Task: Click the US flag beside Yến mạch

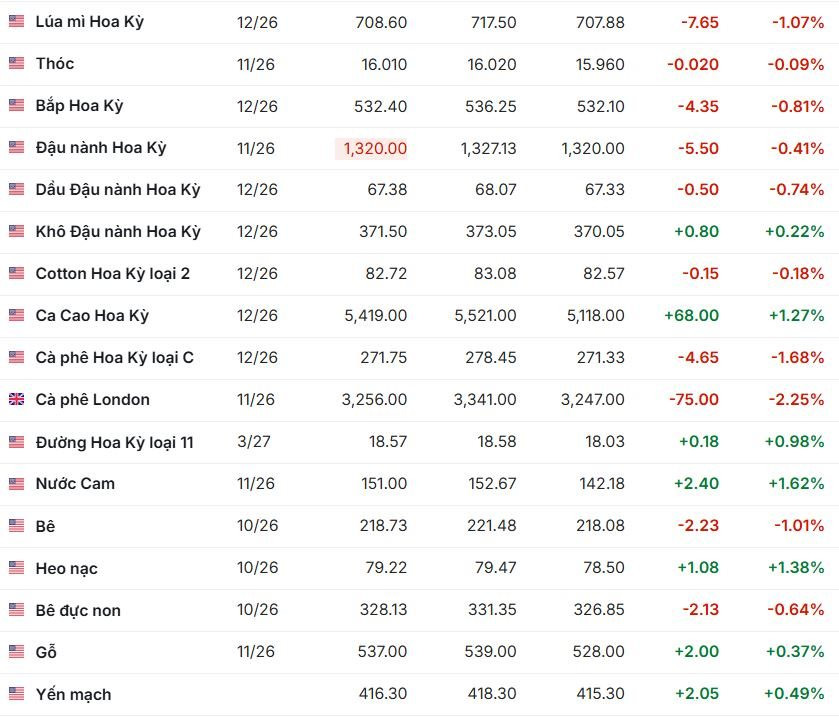Action: [x=17, y=693]
